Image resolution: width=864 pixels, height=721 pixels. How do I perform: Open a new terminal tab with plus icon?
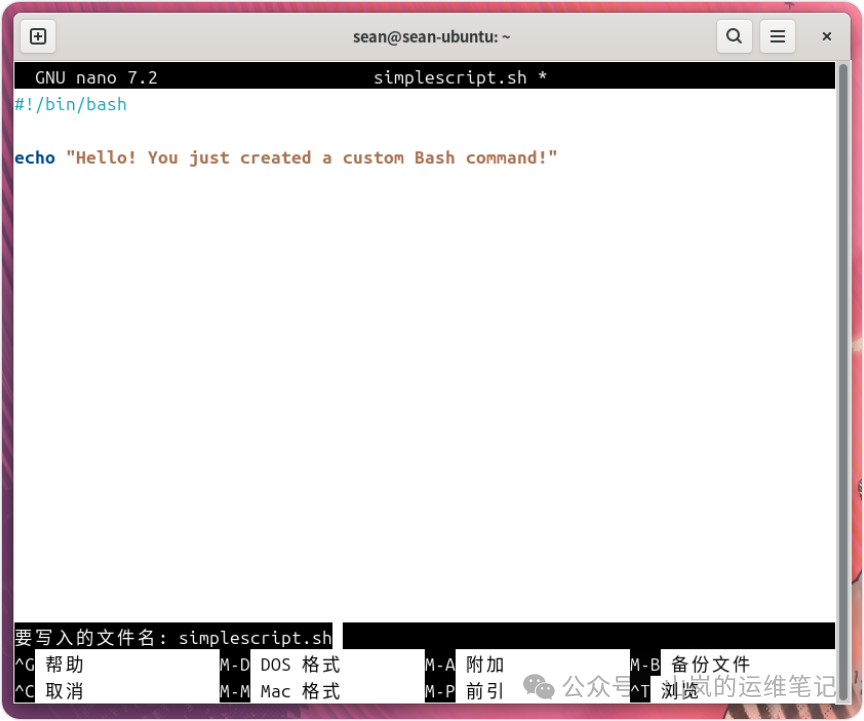coord(37,36)
